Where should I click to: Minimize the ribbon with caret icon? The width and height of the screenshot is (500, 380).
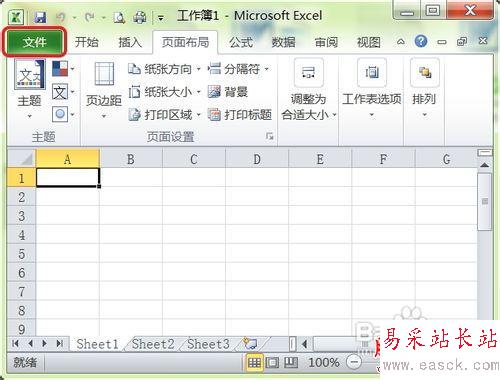click(x=401, y=42)
